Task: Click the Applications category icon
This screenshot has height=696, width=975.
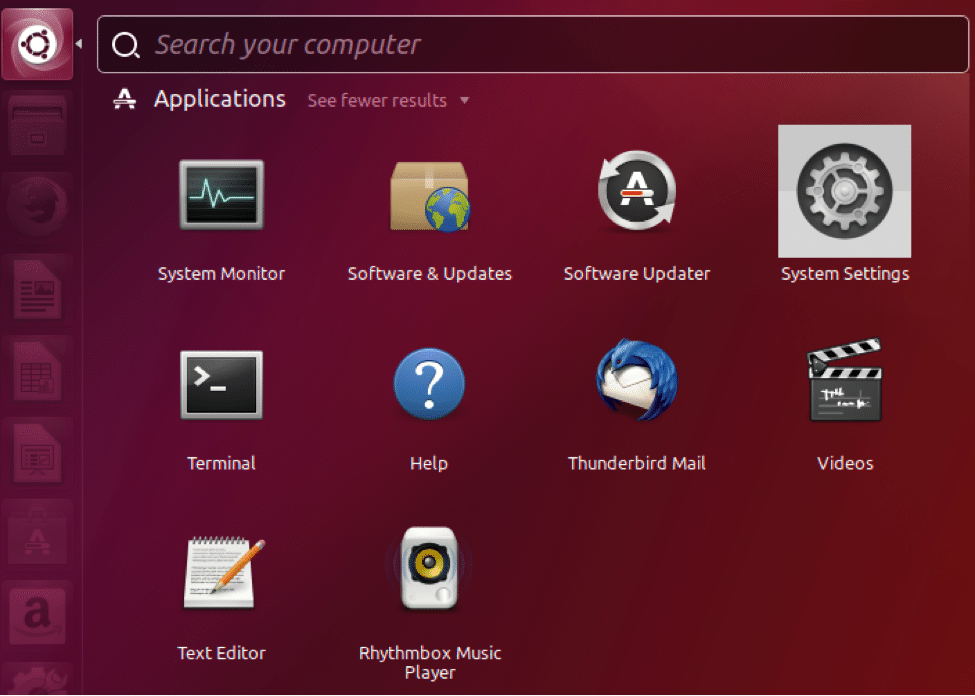Action: [x=124, y=99]
